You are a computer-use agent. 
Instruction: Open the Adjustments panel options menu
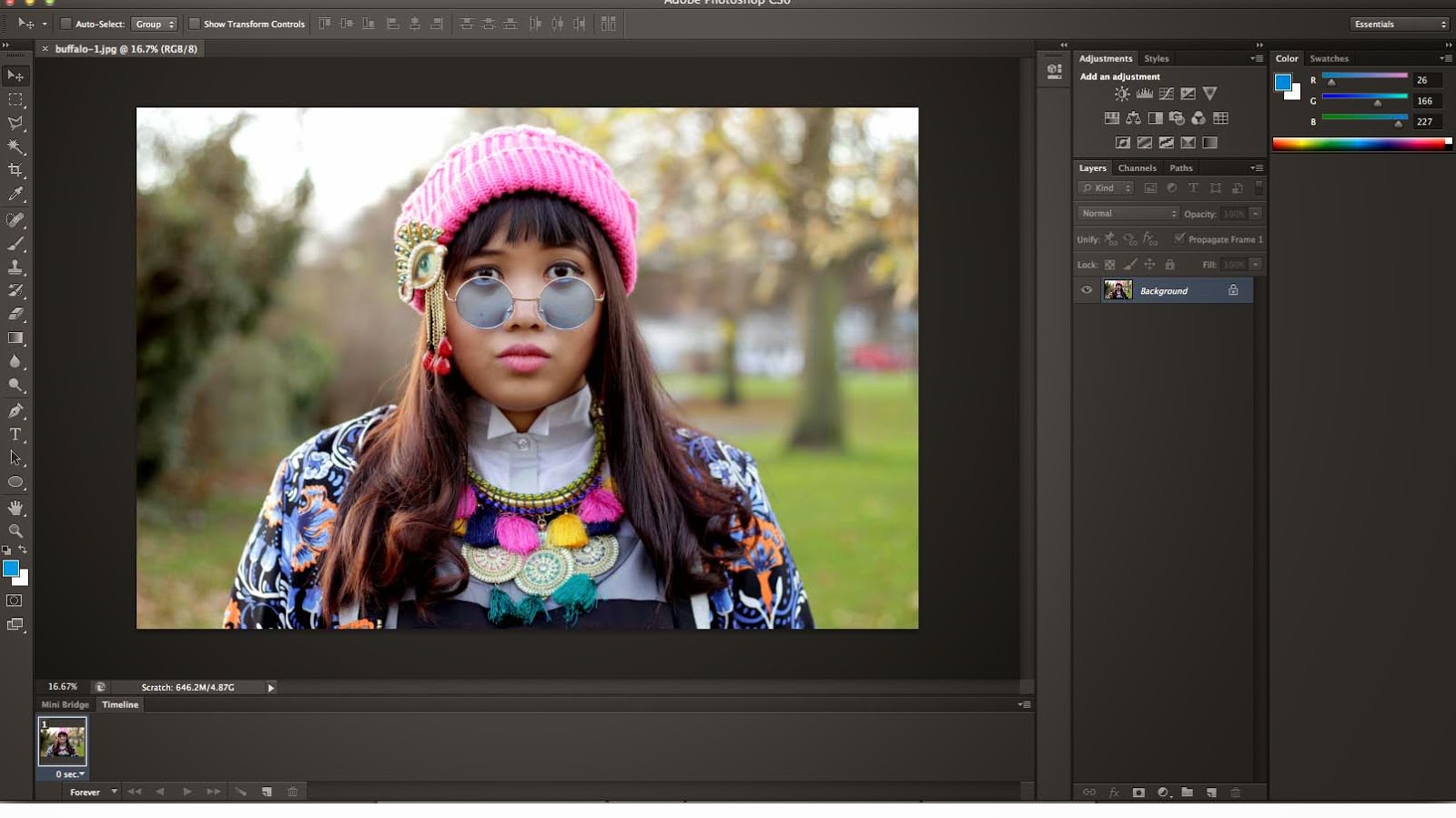[x=1257, y=58]
